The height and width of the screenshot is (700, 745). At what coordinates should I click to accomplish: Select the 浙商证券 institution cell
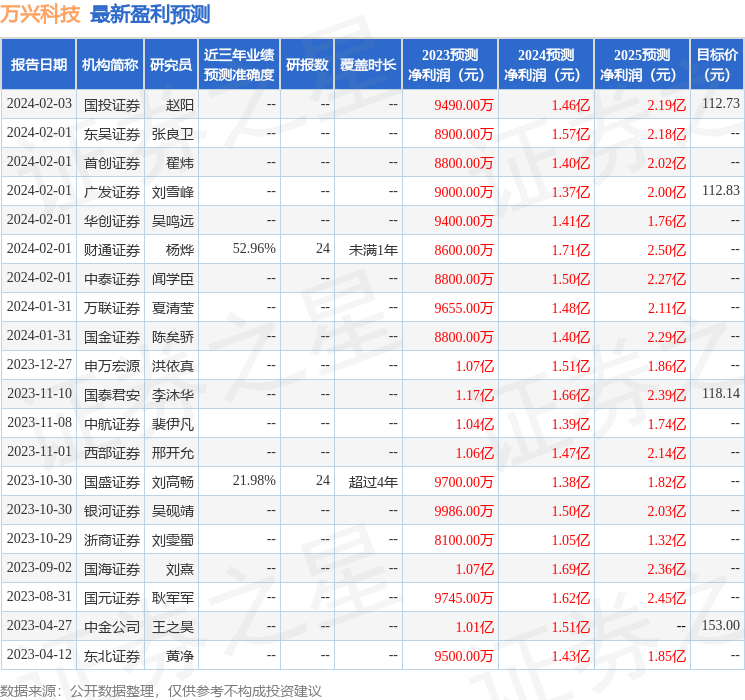[x=112, y=540]
